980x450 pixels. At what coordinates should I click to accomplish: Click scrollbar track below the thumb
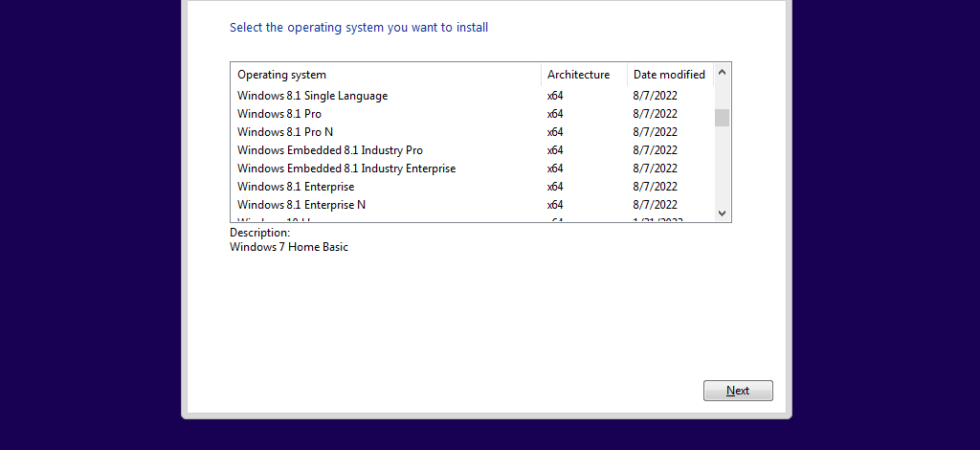722,166
